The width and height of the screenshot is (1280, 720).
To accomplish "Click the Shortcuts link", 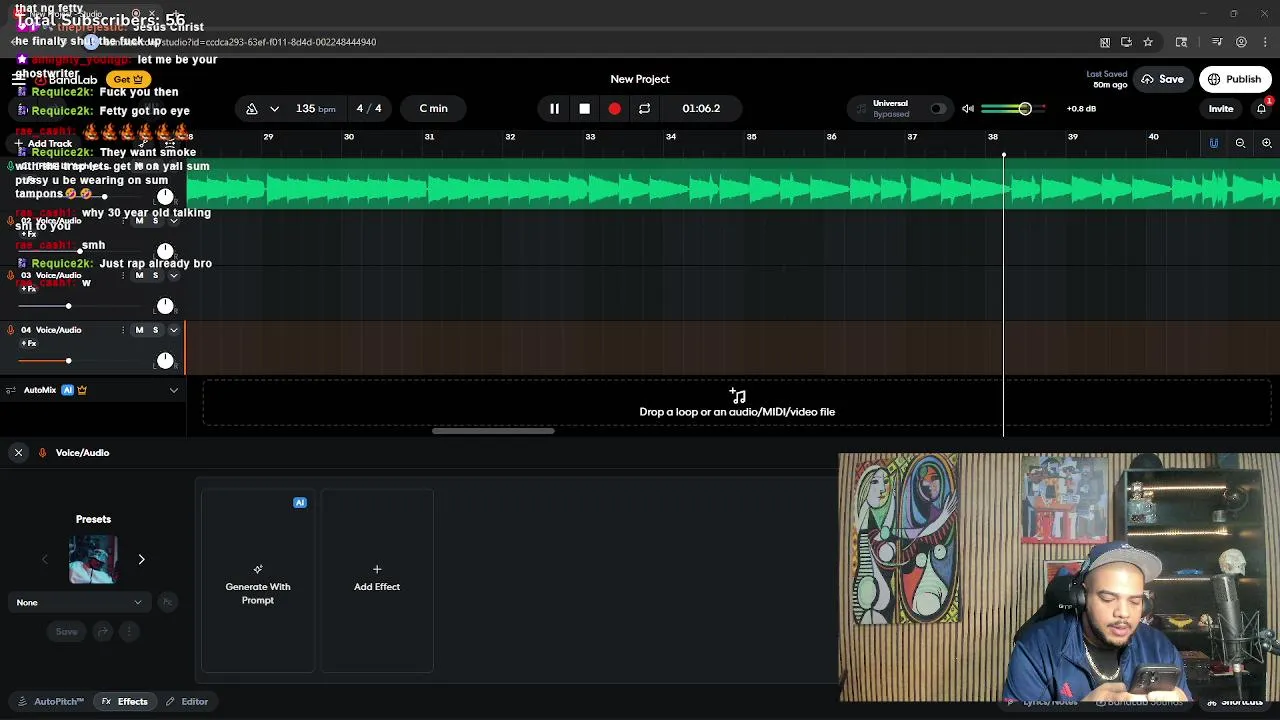I will [1236, 702].
